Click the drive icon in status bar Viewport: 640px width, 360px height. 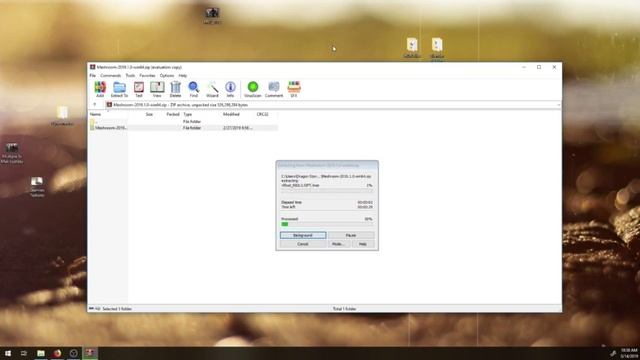pyautogui.click(x=91, y=309)
